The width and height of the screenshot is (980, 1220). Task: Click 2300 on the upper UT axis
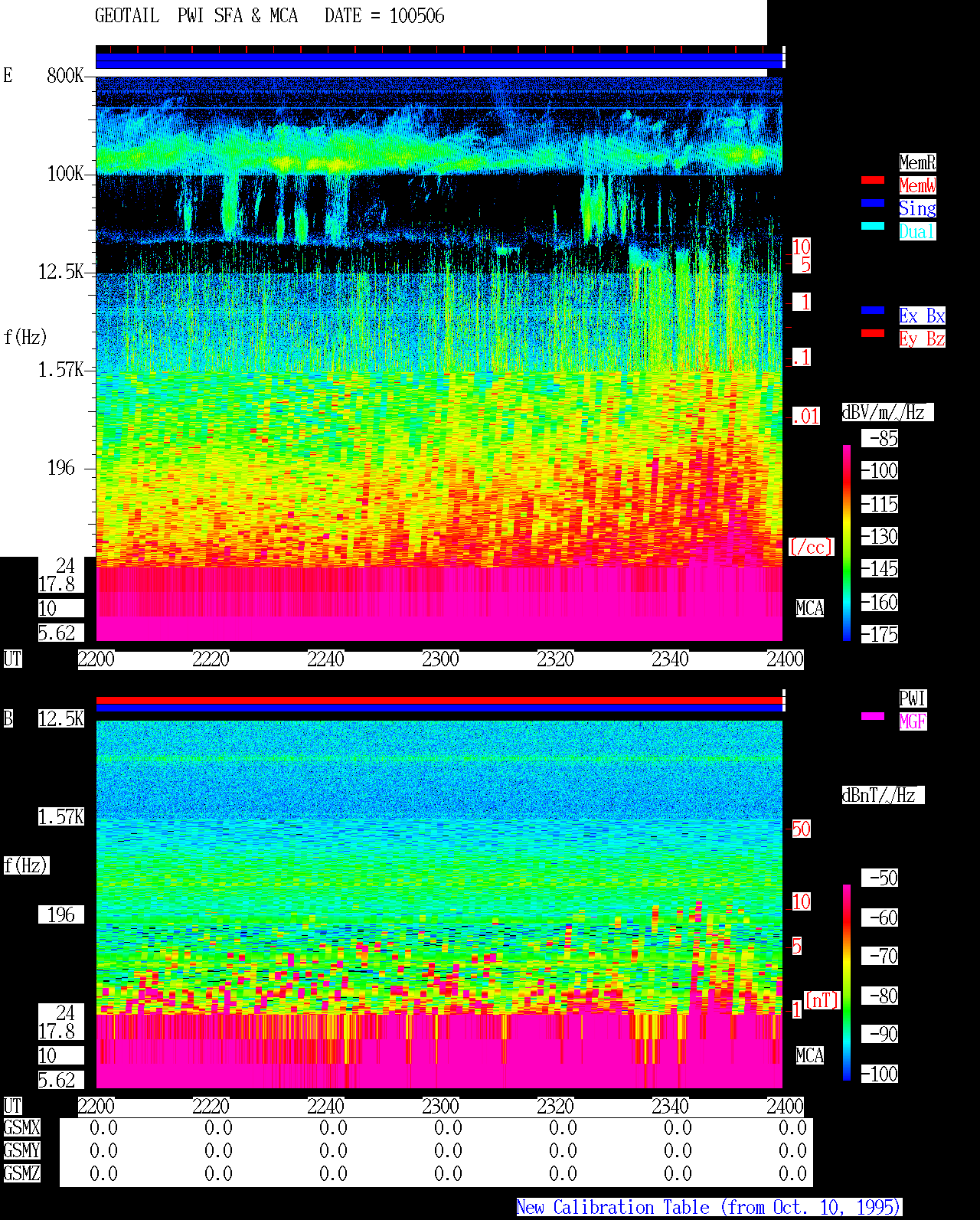[x=441, y=659]
